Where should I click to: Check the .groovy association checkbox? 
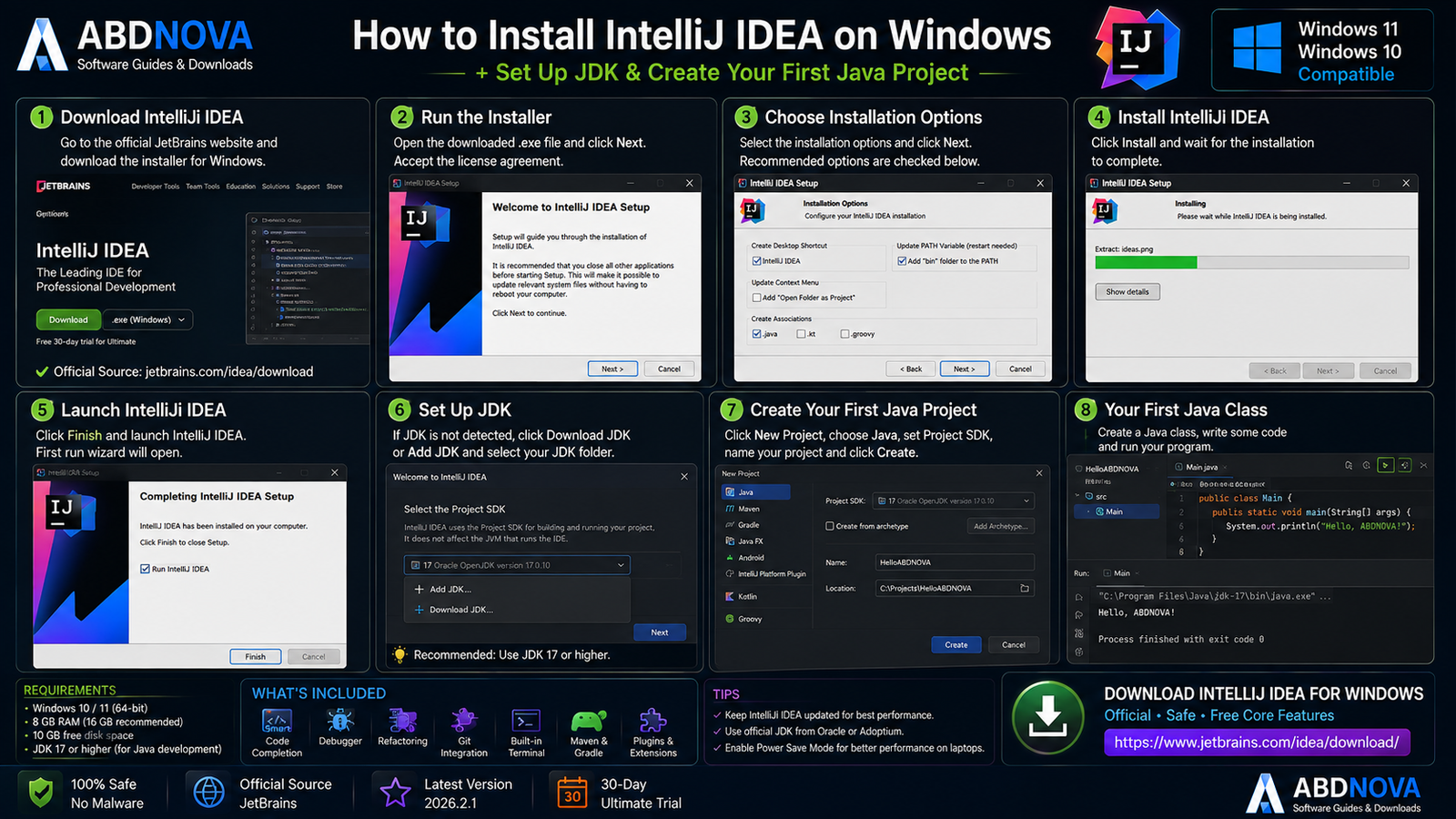pos(845,334)
